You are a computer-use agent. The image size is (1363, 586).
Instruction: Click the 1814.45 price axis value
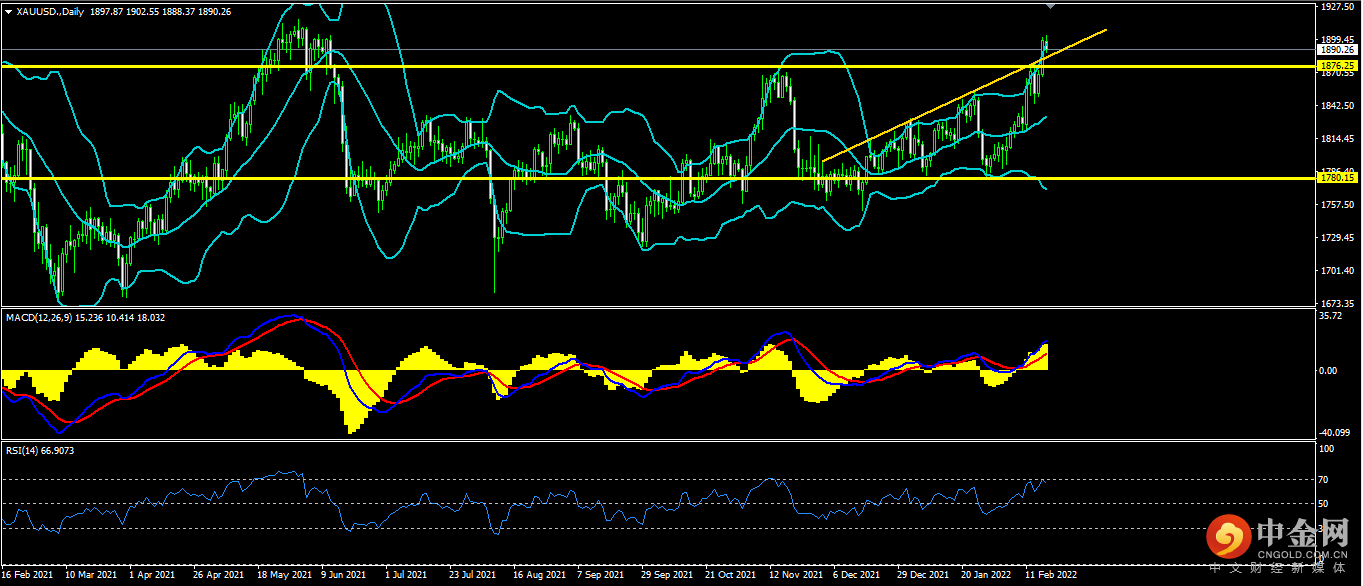coord(1336,138)
